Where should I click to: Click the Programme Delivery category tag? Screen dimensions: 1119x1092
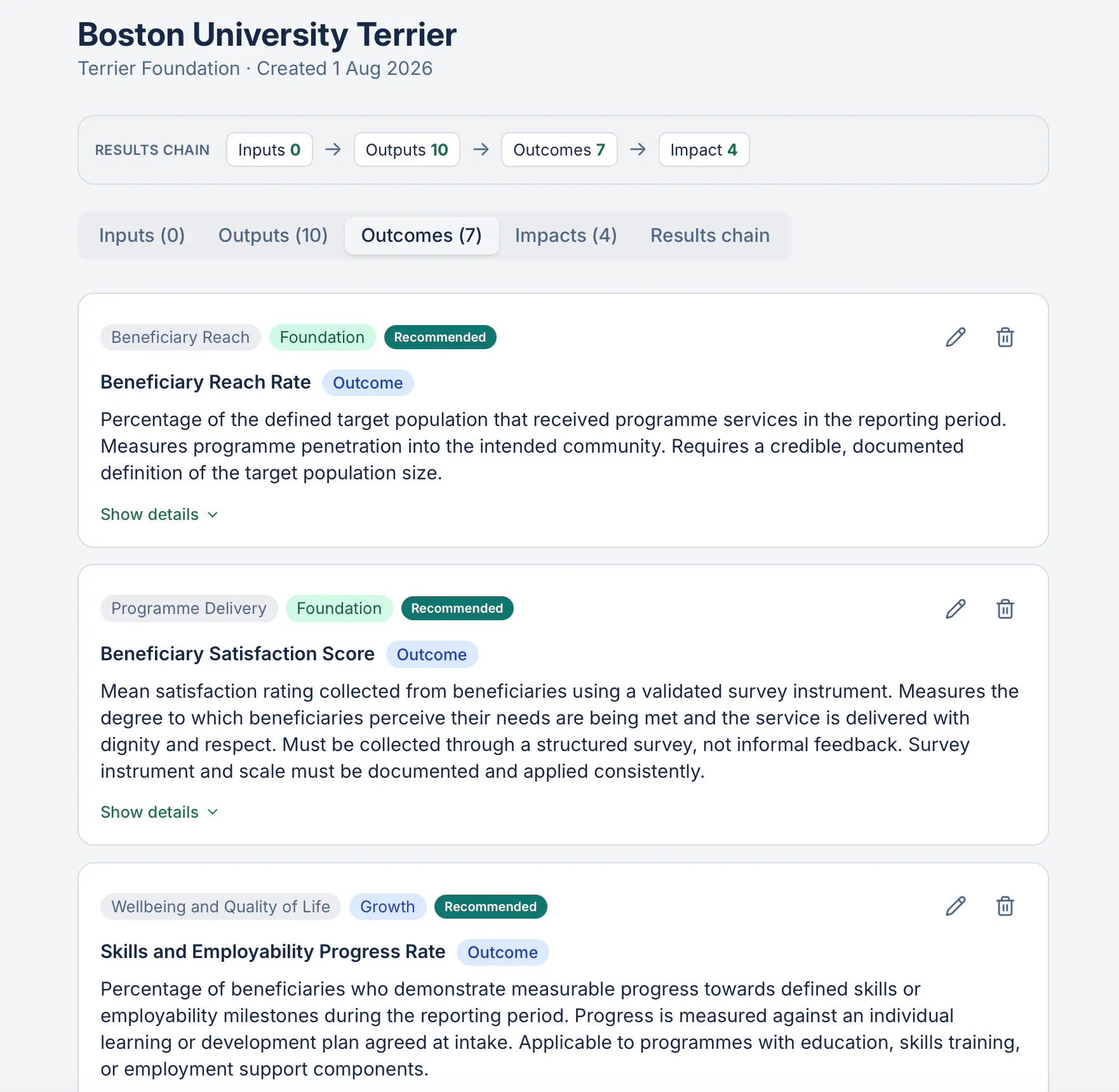tap(189, 608)
